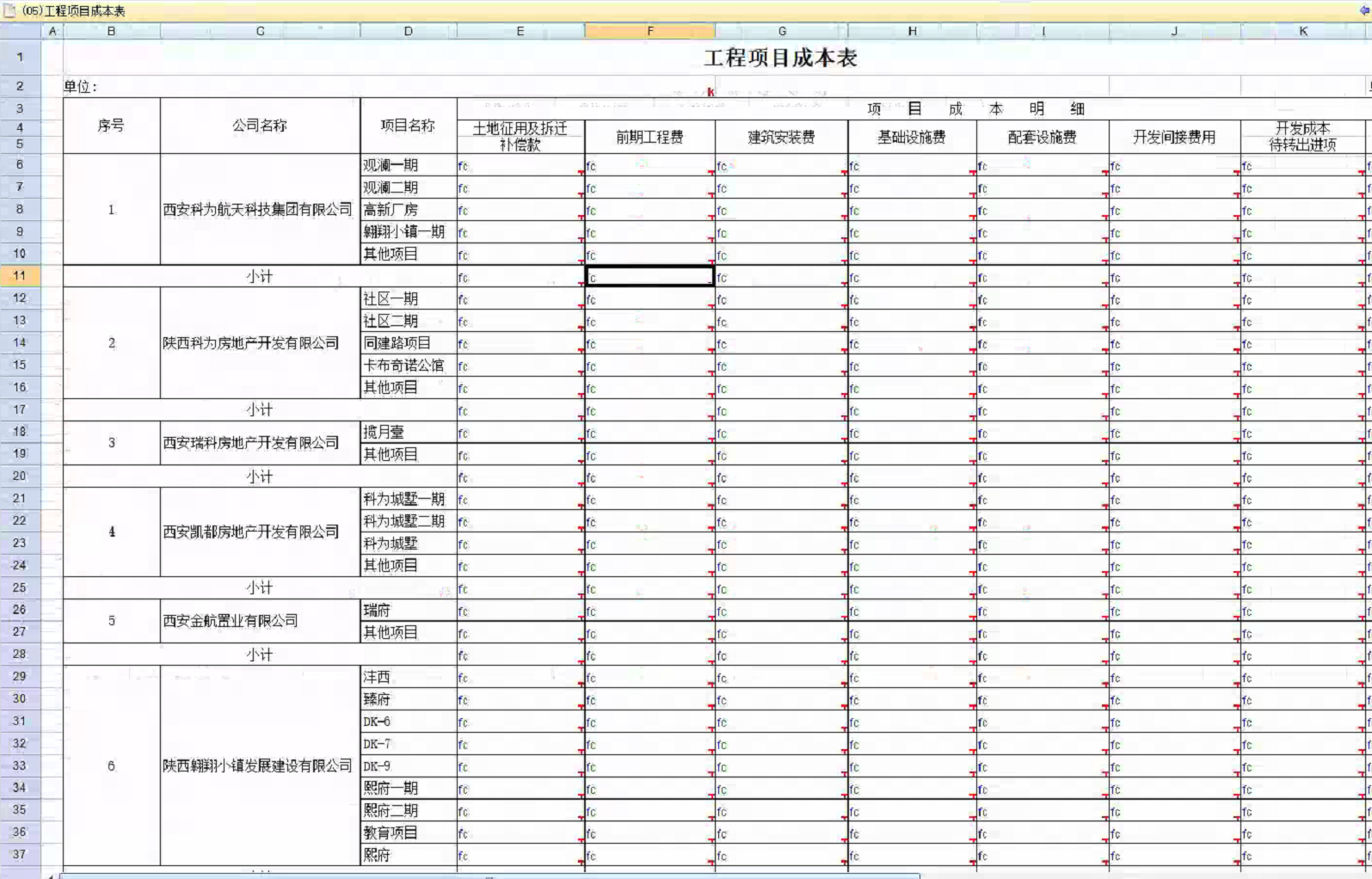The height and width of the screenshot is (879, 1372).
Task: Select column H header
Action: pyautogui.click(x=913, y=31)
